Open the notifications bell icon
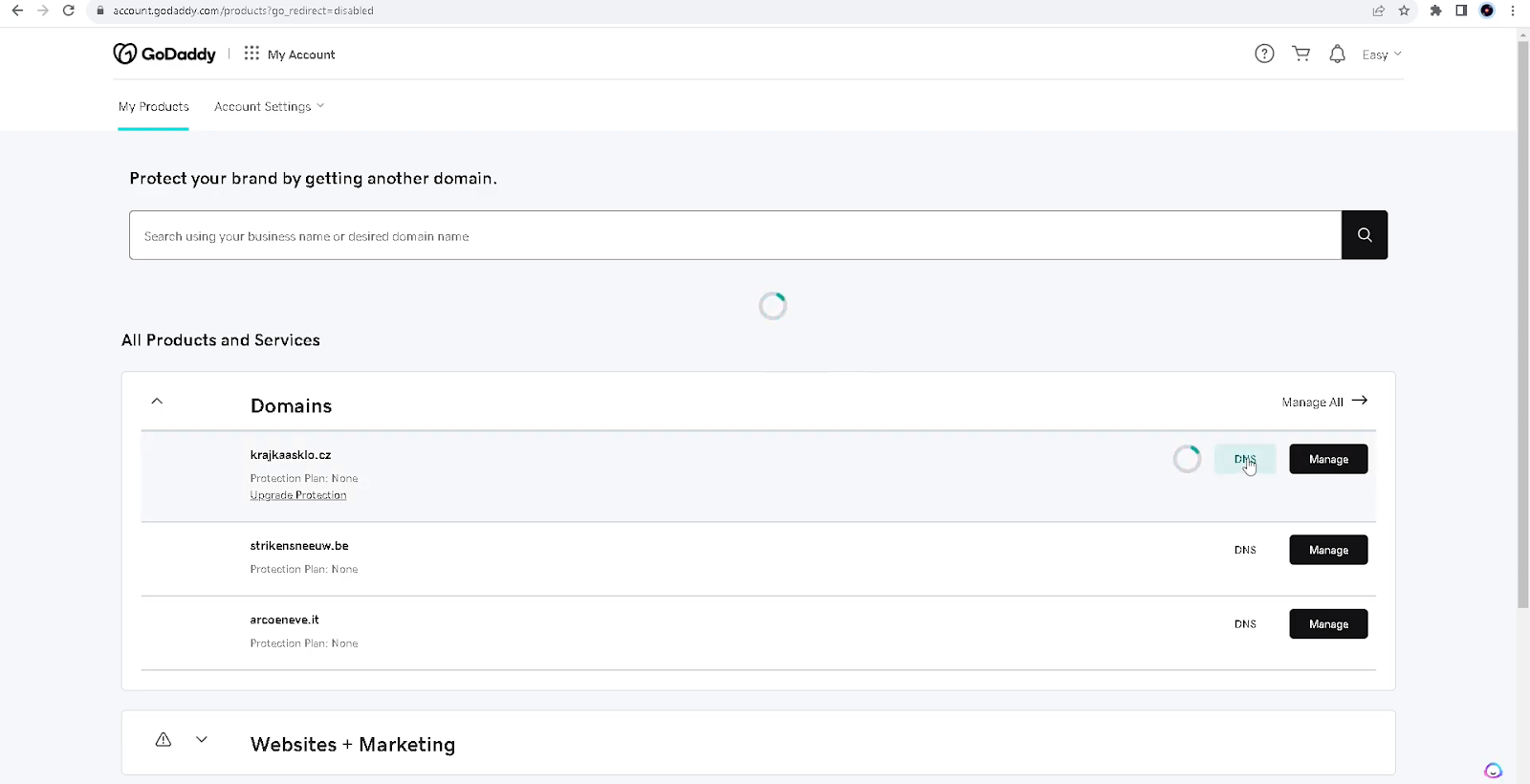This screenshot has width=1530, height=784. [x=1337, y=54]
